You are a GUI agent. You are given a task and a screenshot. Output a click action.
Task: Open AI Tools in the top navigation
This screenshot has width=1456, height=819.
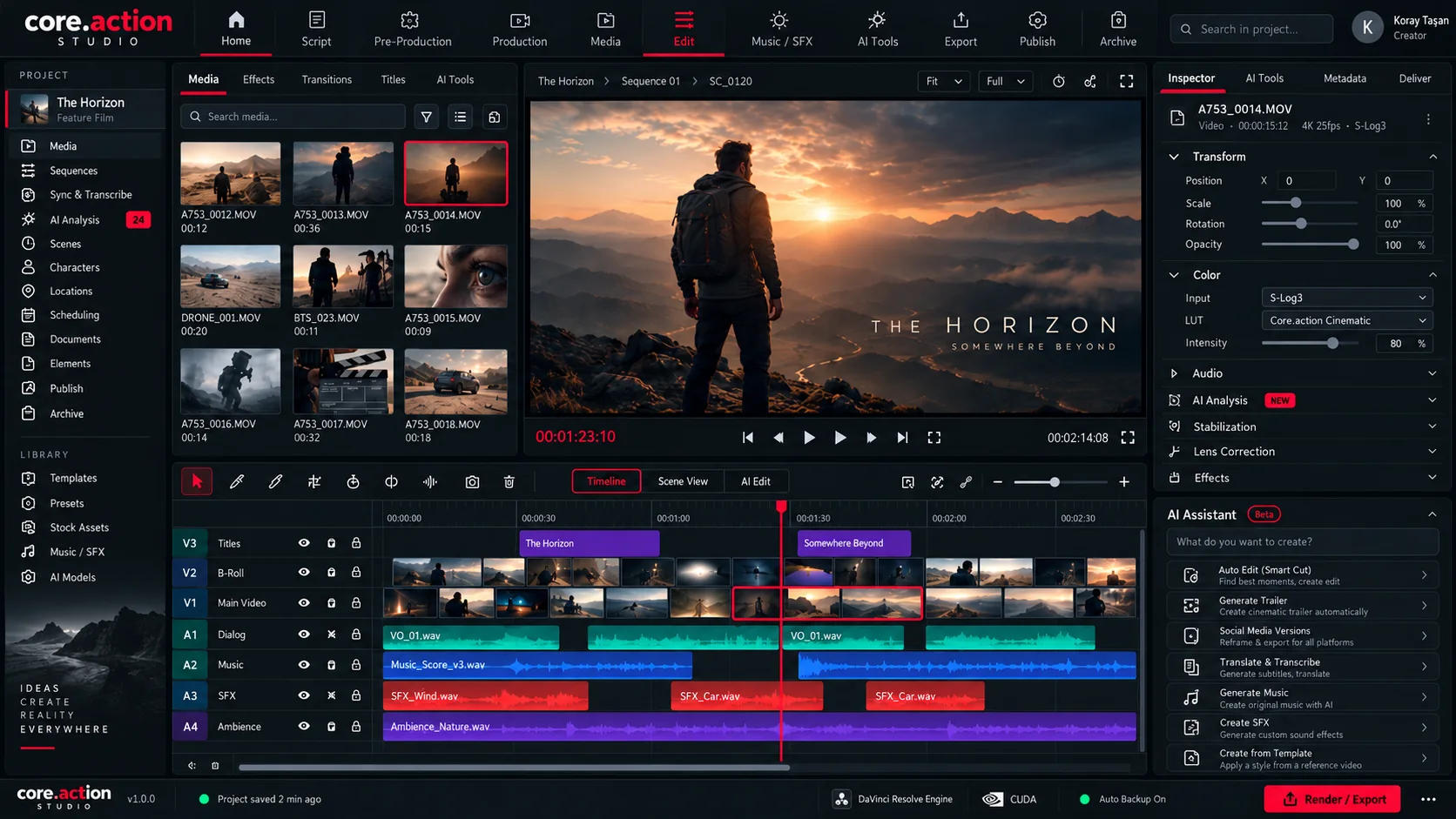click(877, 29)
